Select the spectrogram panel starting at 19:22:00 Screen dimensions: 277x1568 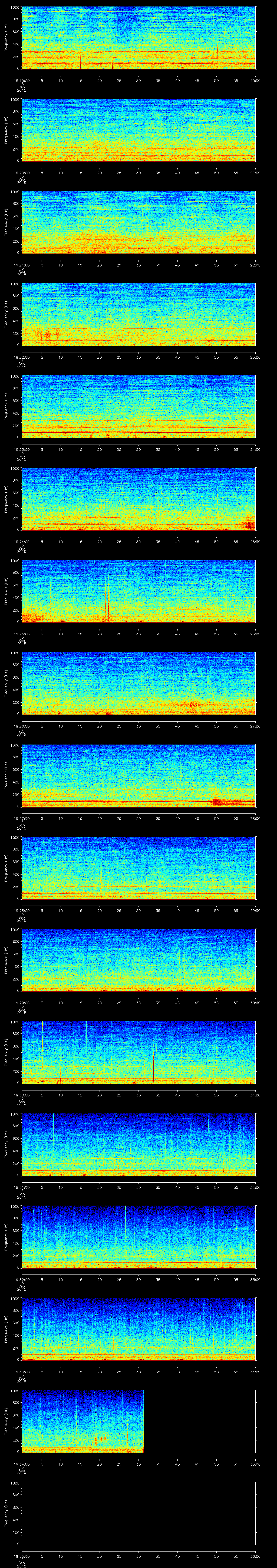point(138,315)
